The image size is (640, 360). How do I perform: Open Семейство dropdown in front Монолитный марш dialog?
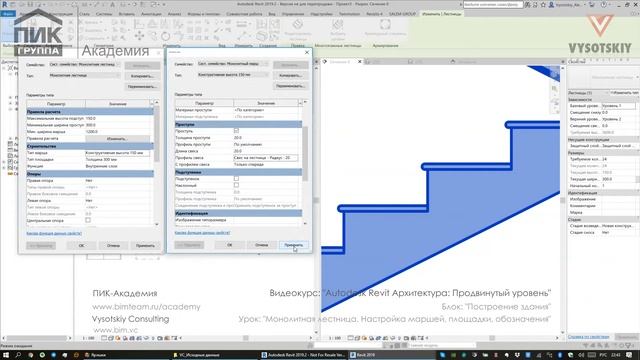click(232, 64)
